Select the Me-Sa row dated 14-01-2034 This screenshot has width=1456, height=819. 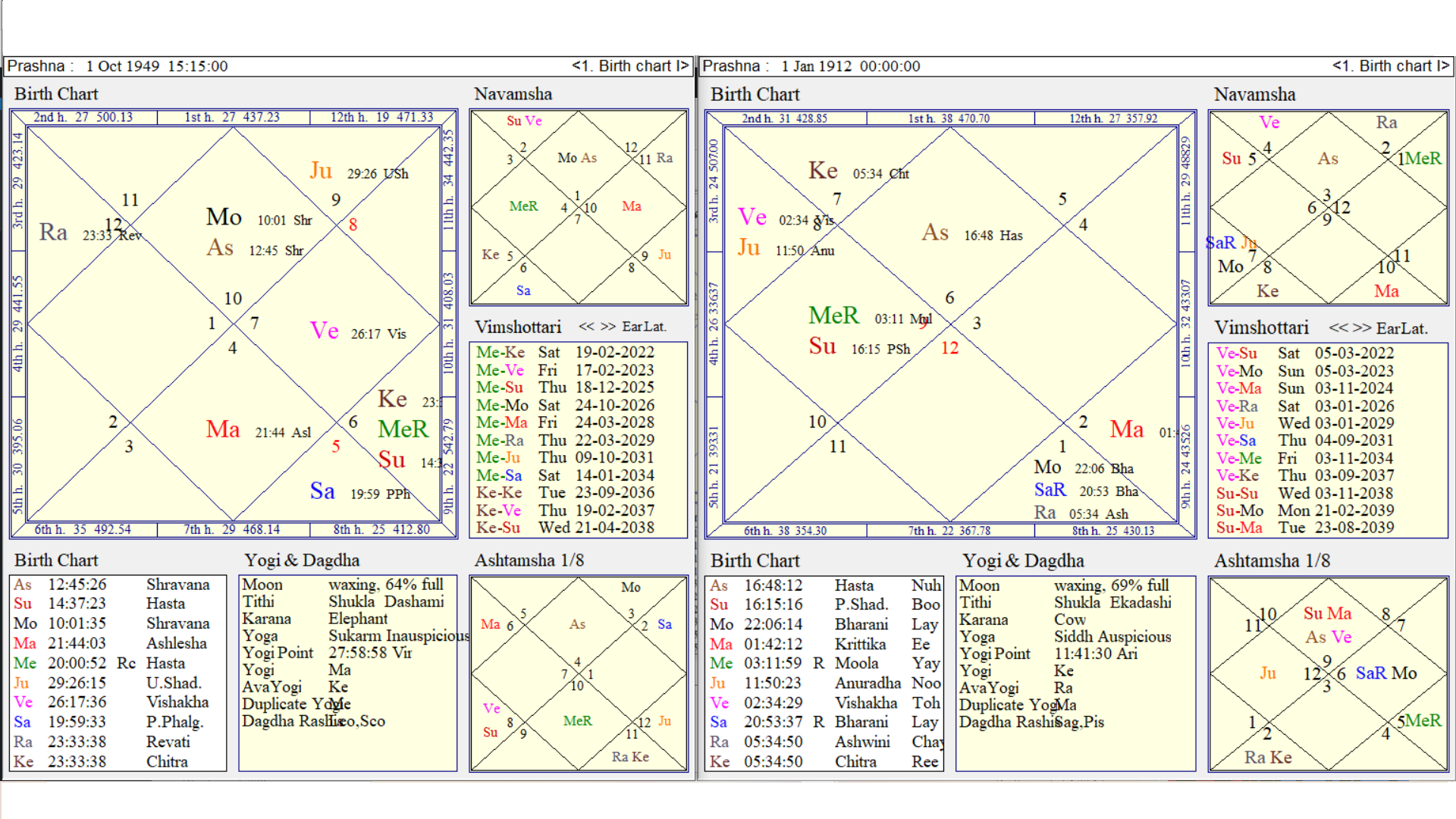[565, 475]
